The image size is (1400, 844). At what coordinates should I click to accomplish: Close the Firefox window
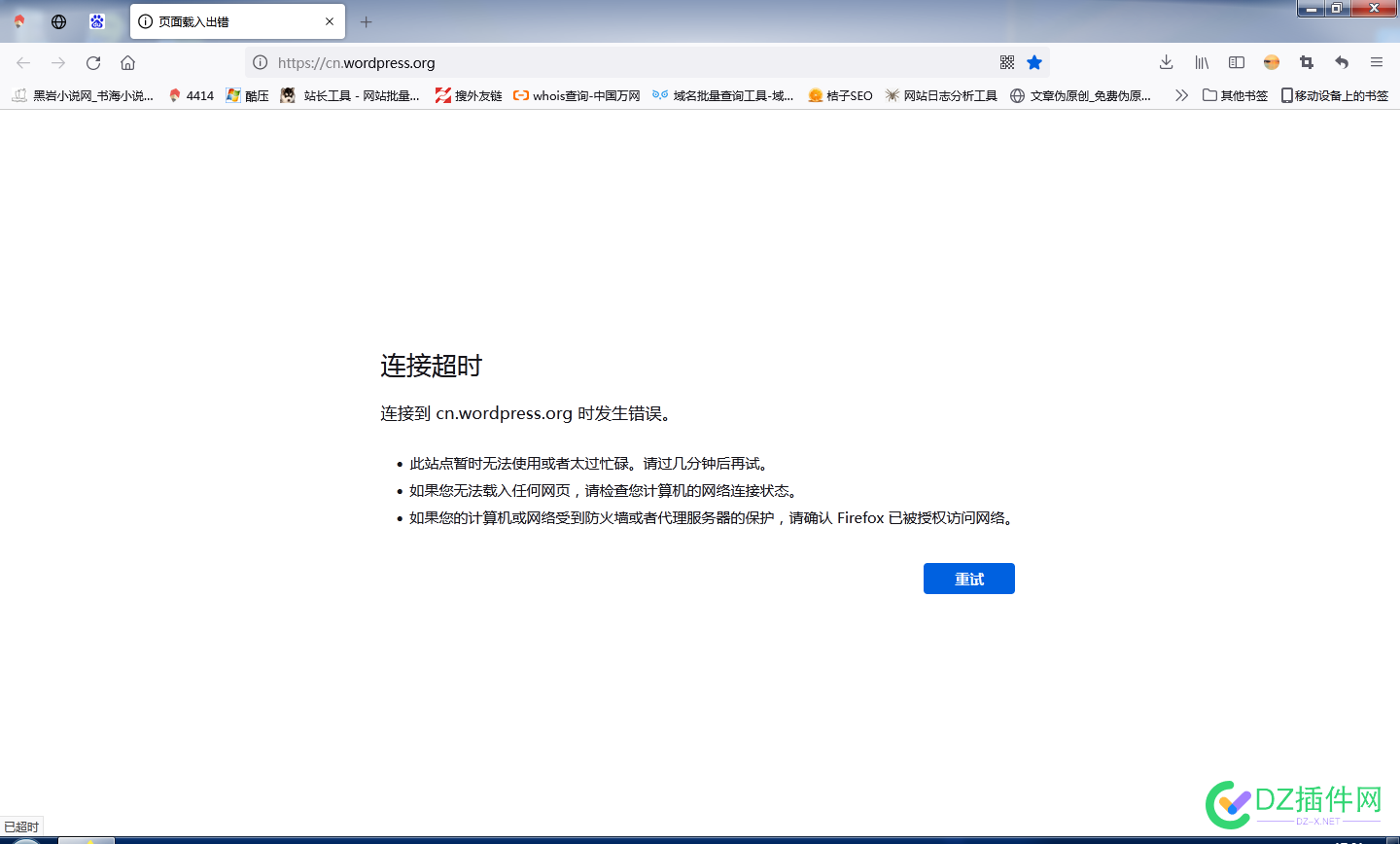[1375, 9]
